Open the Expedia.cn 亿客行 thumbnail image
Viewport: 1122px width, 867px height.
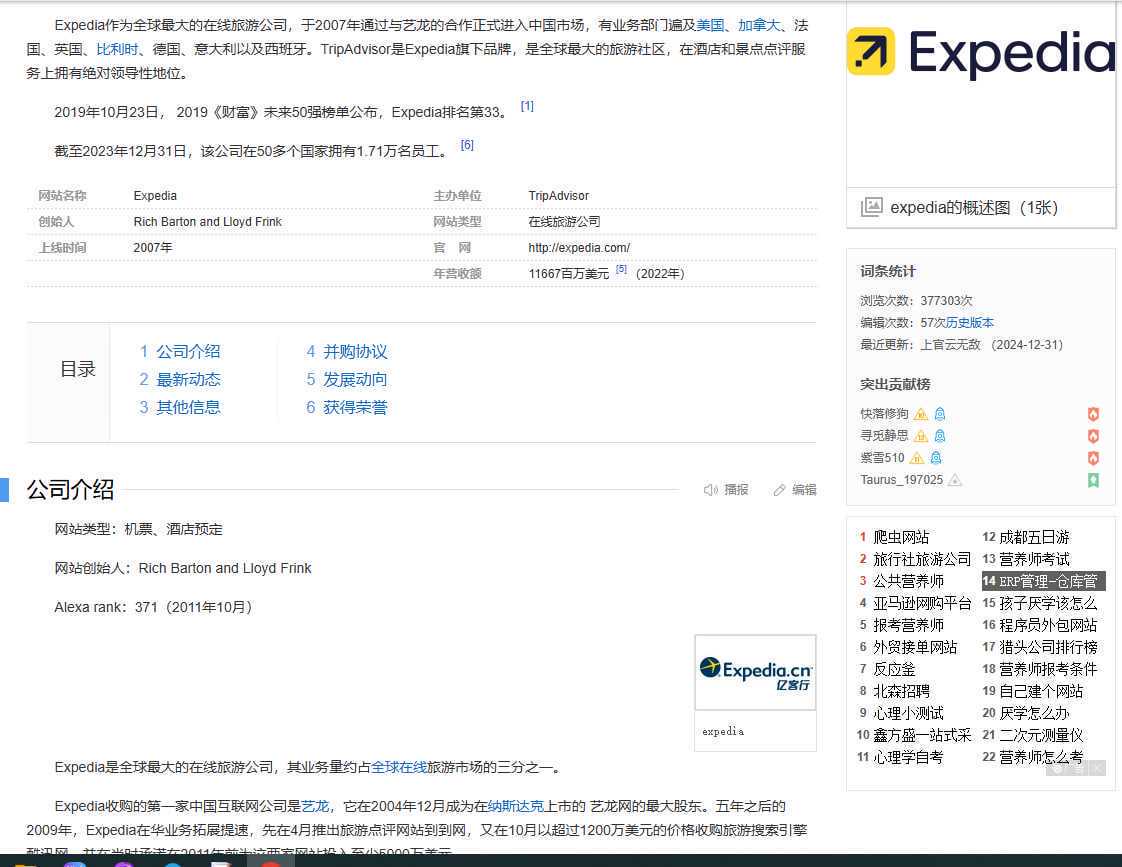point(755,672)
